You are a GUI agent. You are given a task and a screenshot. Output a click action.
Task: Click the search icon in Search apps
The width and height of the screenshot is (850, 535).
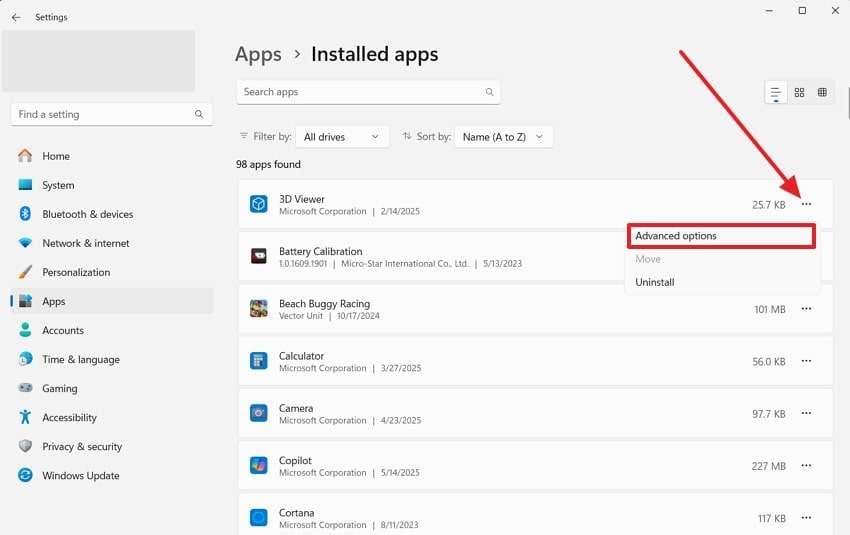pos(489,92)
